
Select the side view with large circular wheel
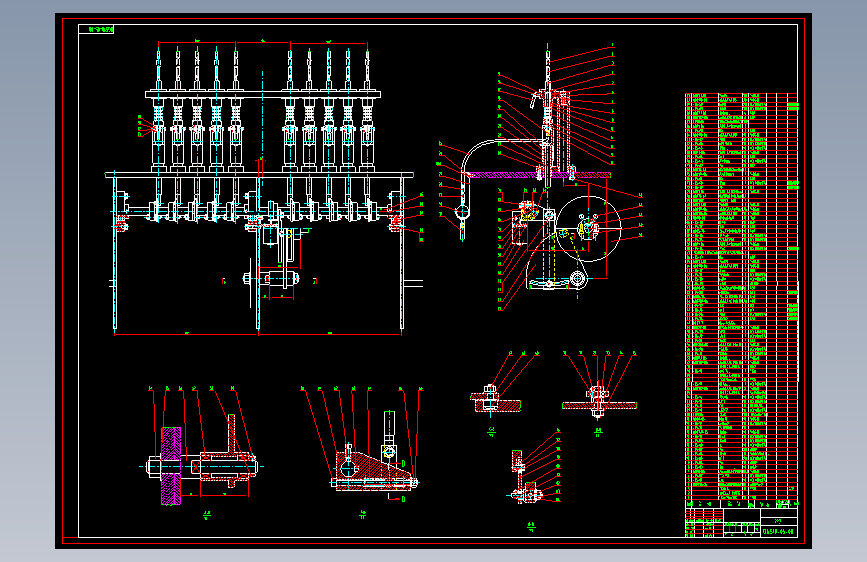(x=541, y=177)
